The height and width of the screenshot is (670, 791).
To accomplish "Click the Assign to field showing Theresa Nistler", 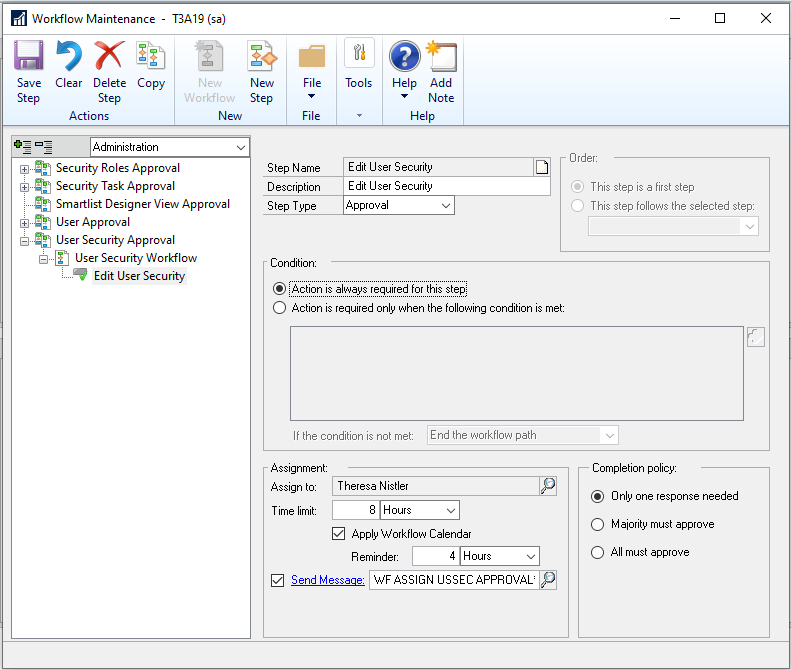I will (436, 486).
